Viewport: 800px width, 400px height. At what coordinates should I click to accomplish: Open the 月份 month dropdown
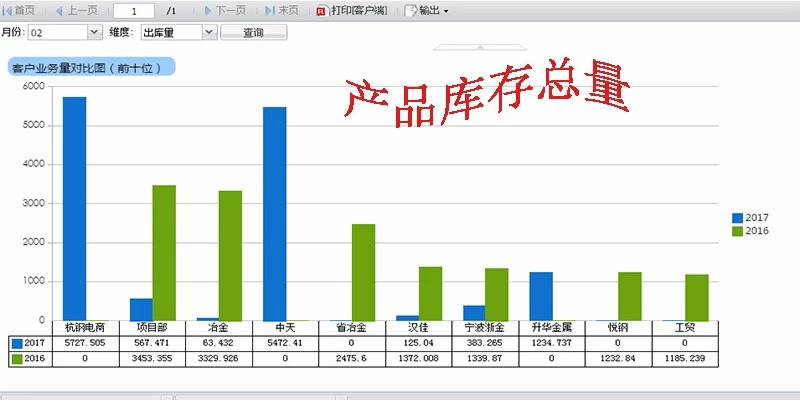coord(95,32)
